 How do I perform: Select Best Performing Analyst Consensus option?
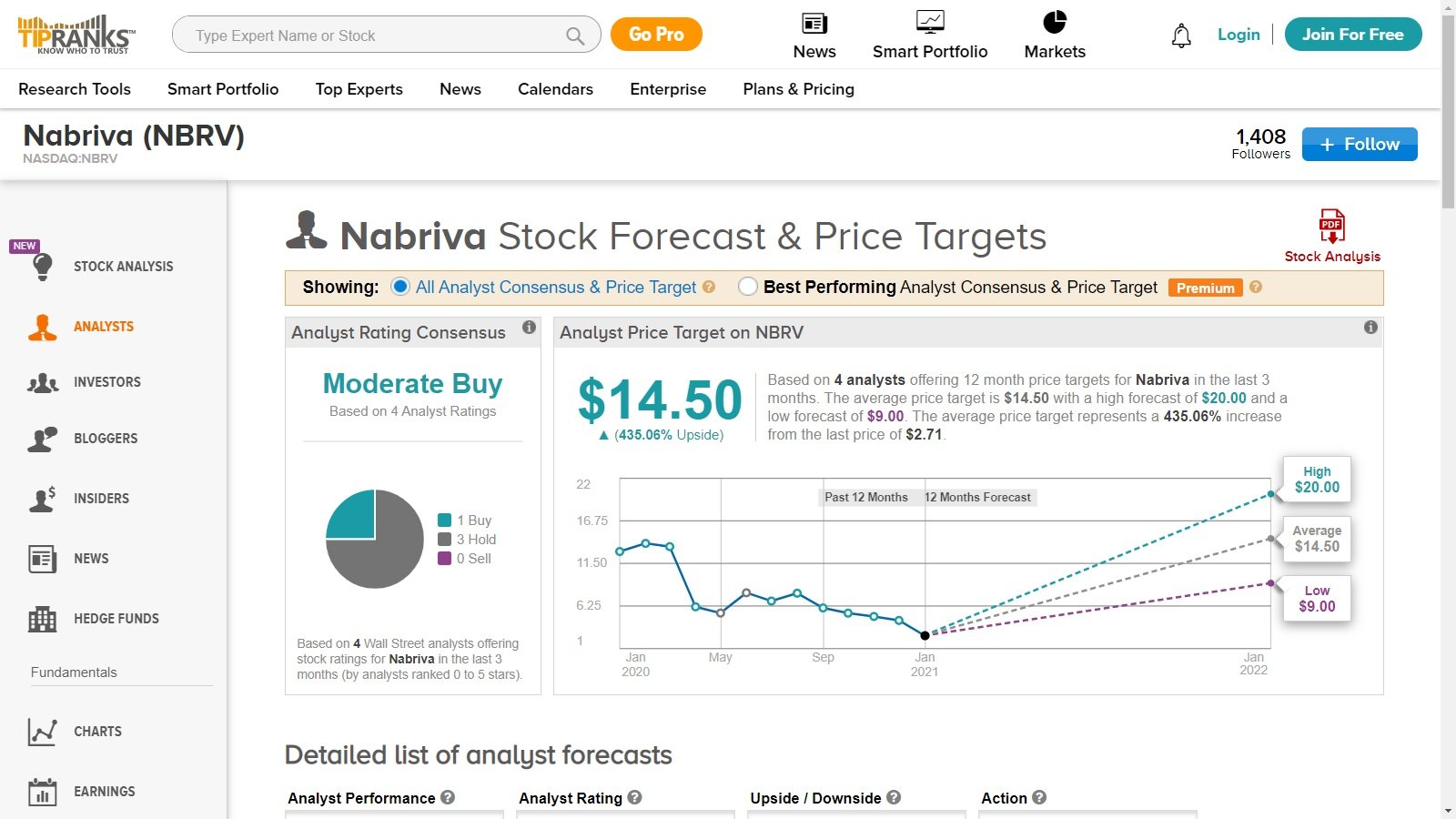(x=748, y=287)
